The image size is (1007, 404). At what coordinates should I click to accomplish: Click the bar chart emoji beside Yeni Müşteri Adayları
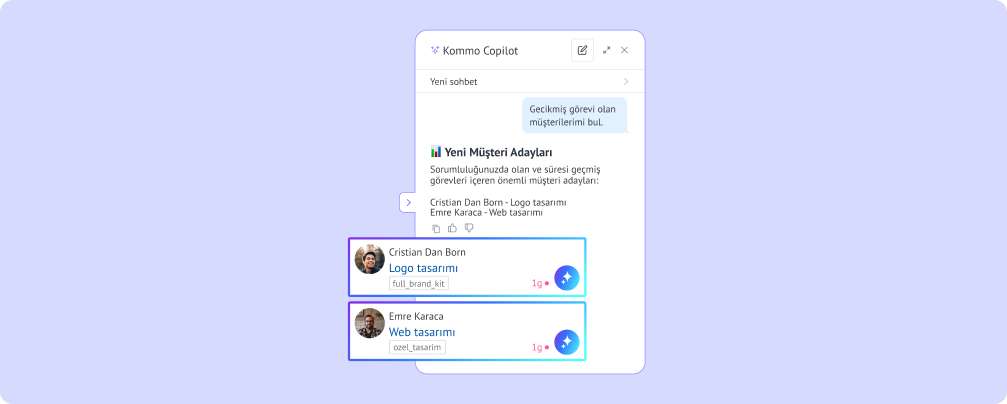435,152
